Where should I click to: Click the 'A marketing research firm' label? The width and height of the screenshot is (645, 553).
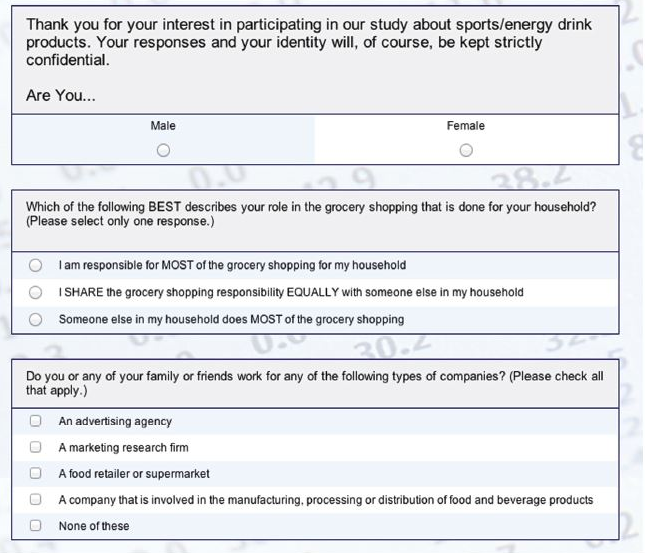click(123, 448)
